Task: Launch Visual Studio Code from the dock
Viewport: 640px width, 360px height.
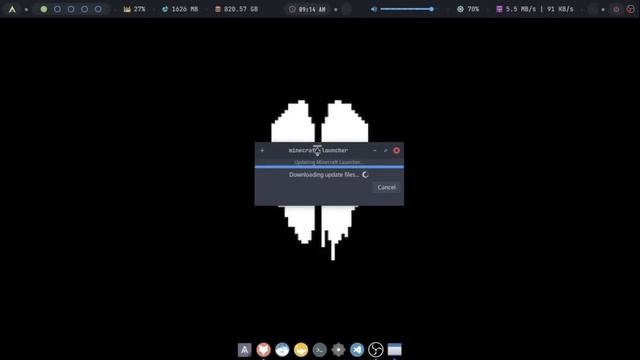Action: click(x=357, y=350)
